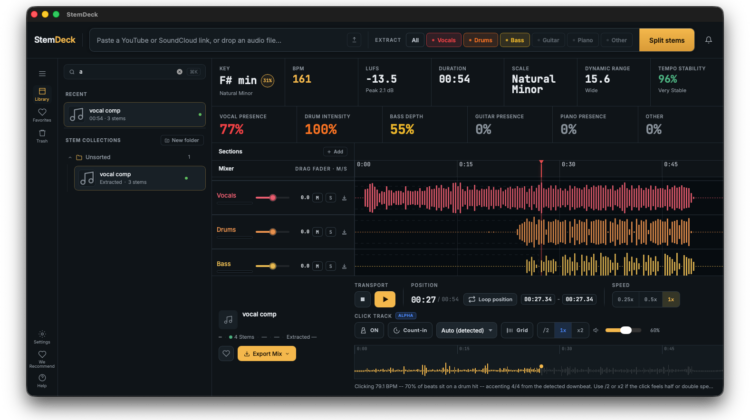
Task: Open the Auto (detected) dropdown
Action: (466, 331)
